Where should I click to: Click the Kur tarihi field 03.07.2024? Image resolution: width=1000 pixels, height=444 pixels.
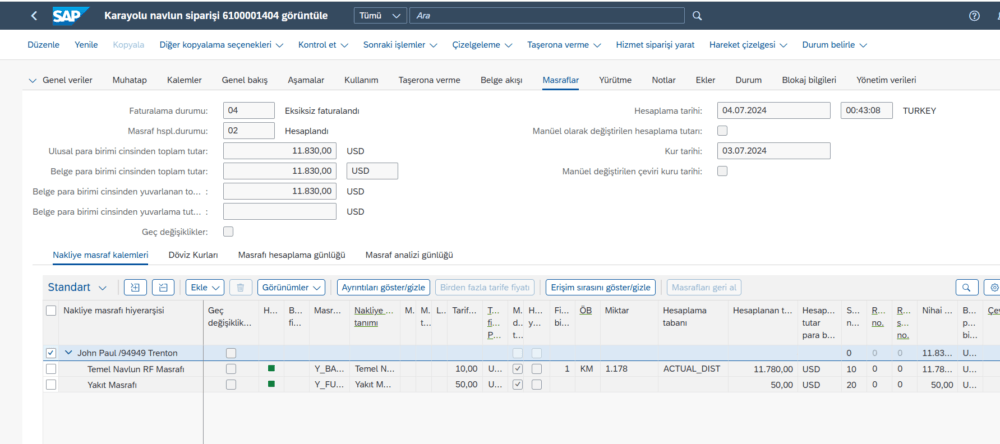pyautogui.click(x=774, y=151)
